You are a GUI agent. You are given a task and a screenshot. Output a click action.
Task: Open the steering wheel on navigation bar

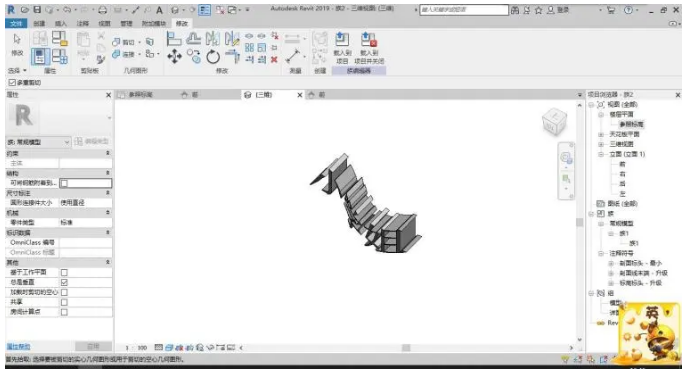pyautogui.click(x=566, y=158)
